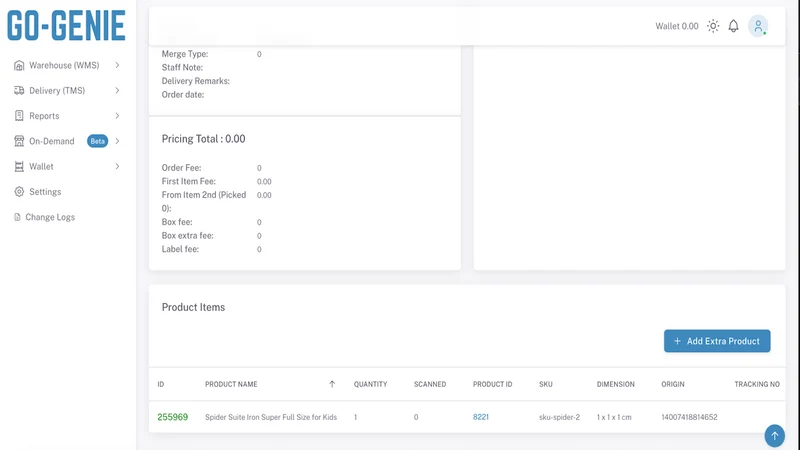Click Label fee label
800x450 pixels.
coord(181,249)
